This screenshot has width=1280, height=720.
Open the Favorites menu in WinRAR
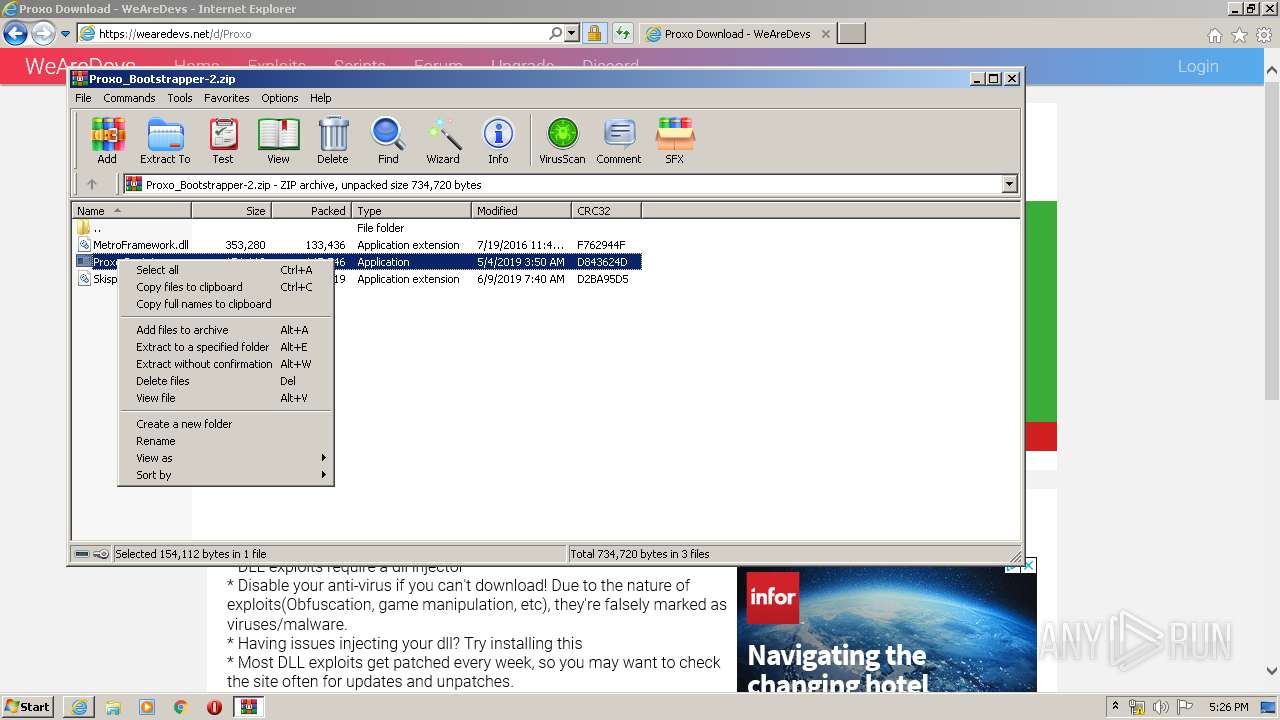(227, 98)
